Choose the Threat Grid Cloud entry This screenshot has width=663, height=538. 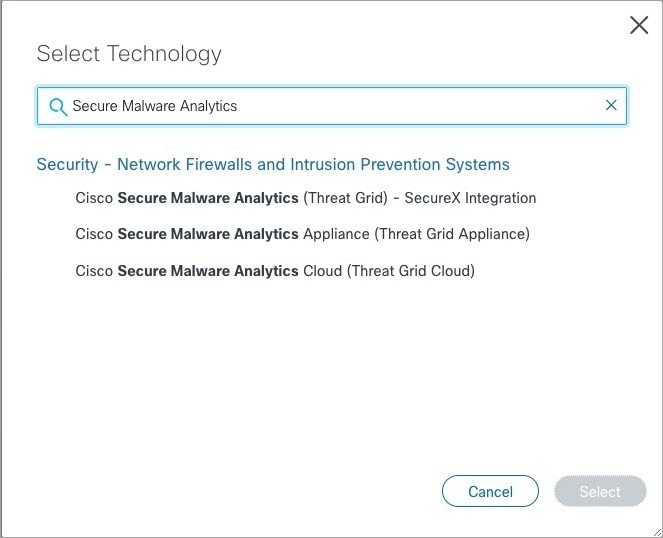click(x=275, y=271)
